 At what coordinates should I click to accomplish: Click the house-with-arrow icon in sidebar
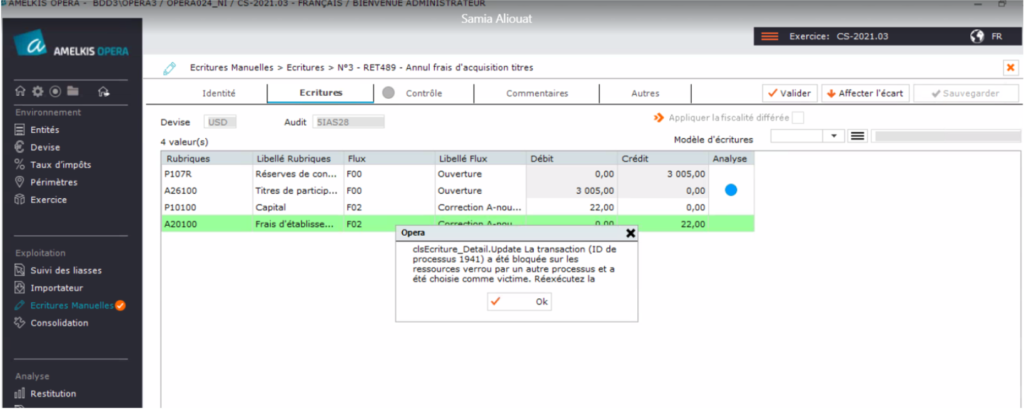pos(103,92)
